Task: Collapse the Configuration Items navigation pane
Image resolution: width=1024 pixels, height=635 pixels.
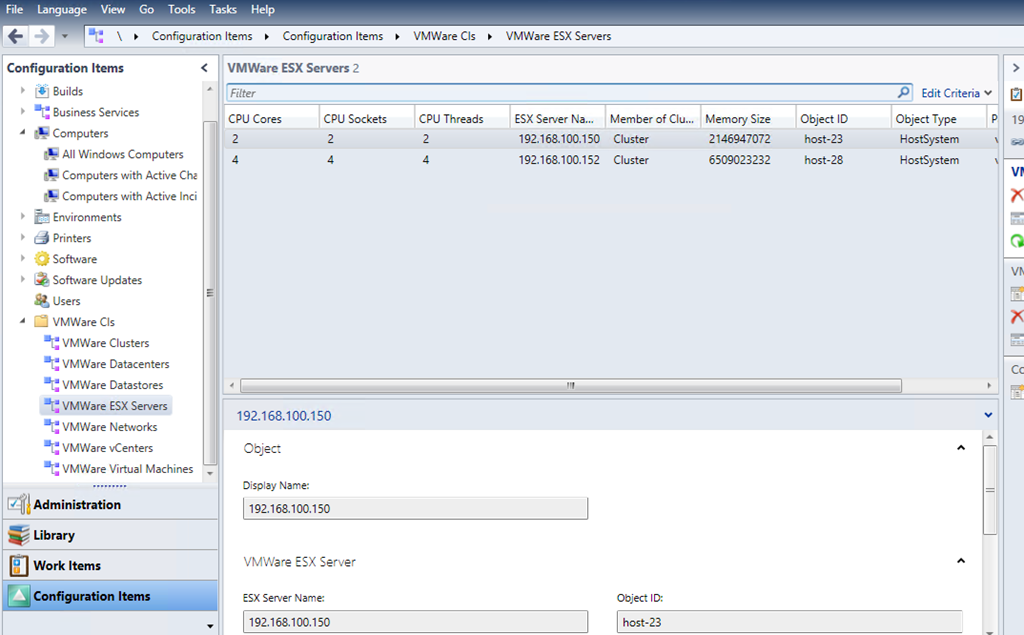Action: click(205, 68)
